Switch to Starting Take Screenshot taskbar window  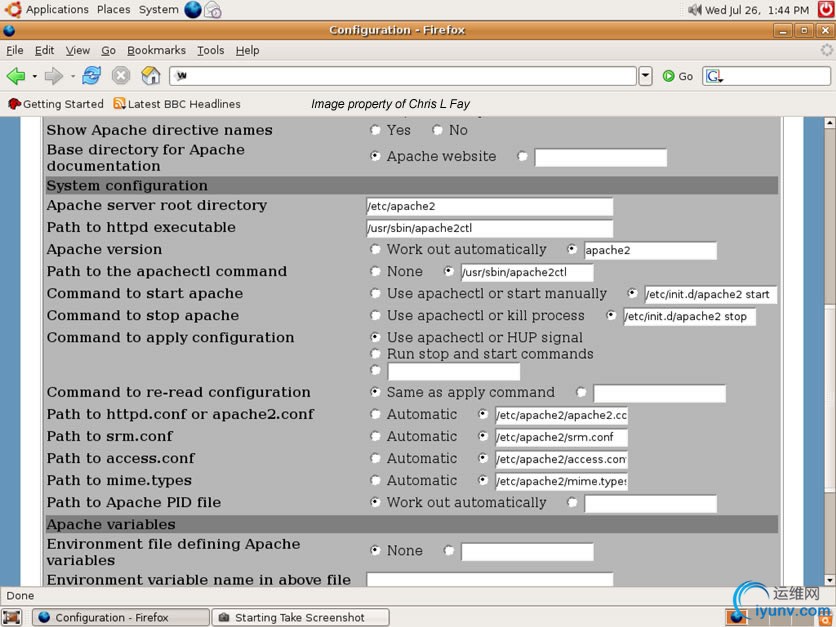tap(291, 617)
